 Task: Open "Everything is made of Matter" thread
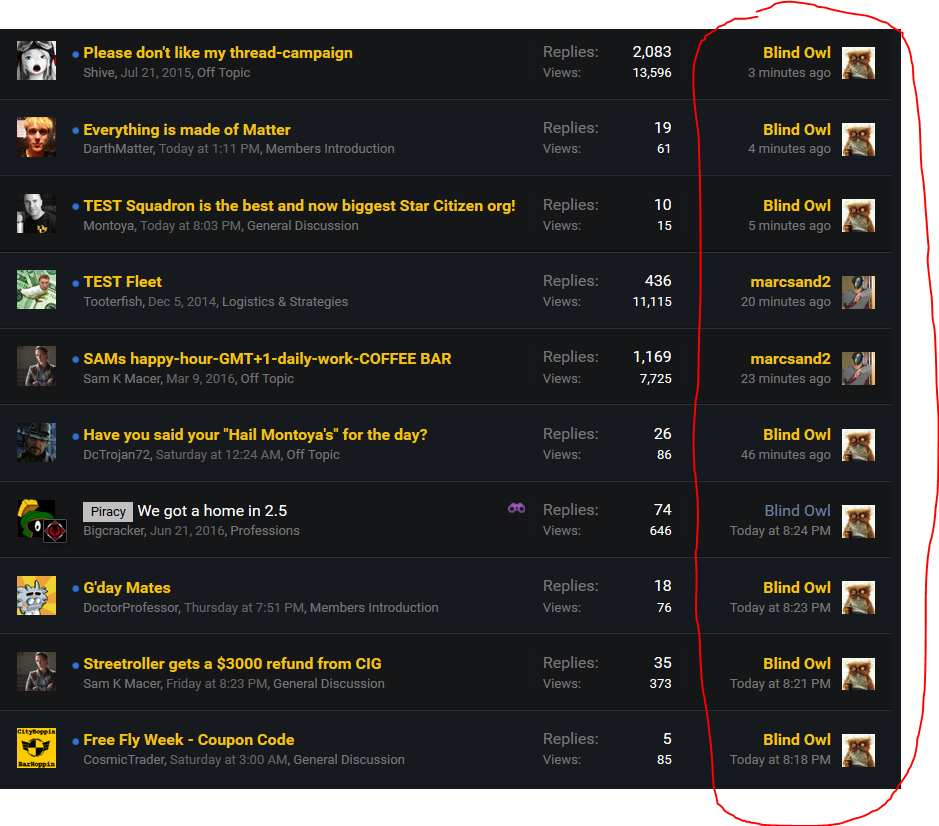click(x=187, y=130)
